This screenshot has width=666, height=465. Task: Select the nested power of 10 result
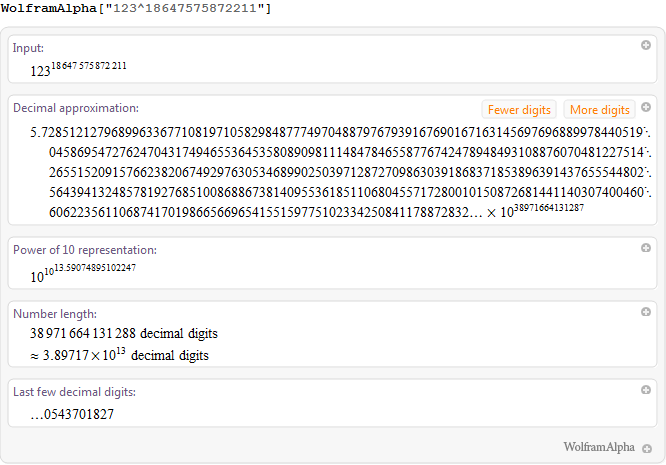(83, 273)
